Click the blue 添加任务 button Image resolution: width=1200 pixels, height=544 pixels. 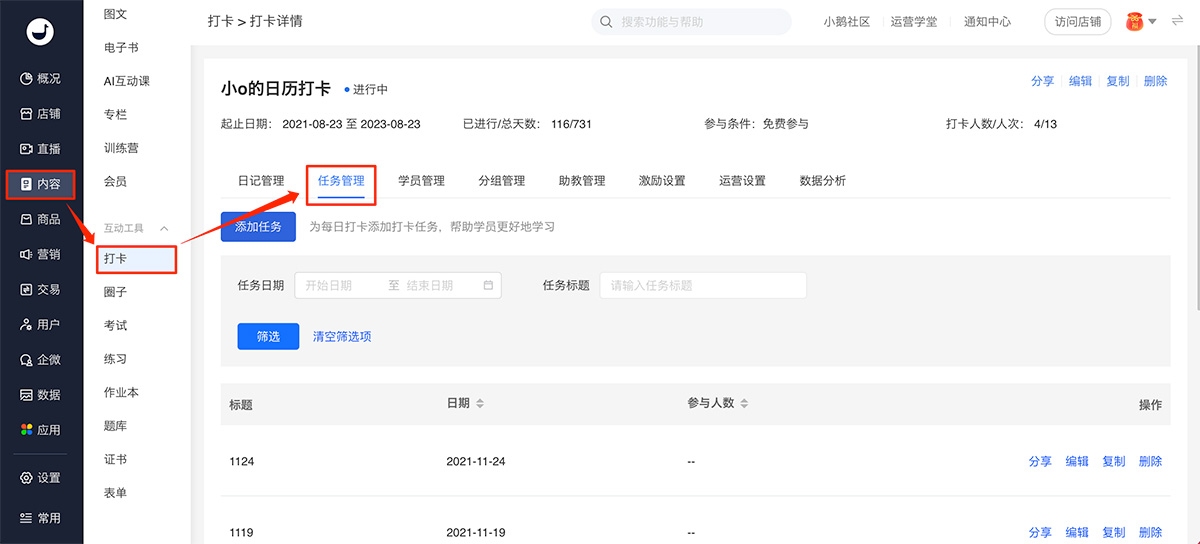(258, 227)
